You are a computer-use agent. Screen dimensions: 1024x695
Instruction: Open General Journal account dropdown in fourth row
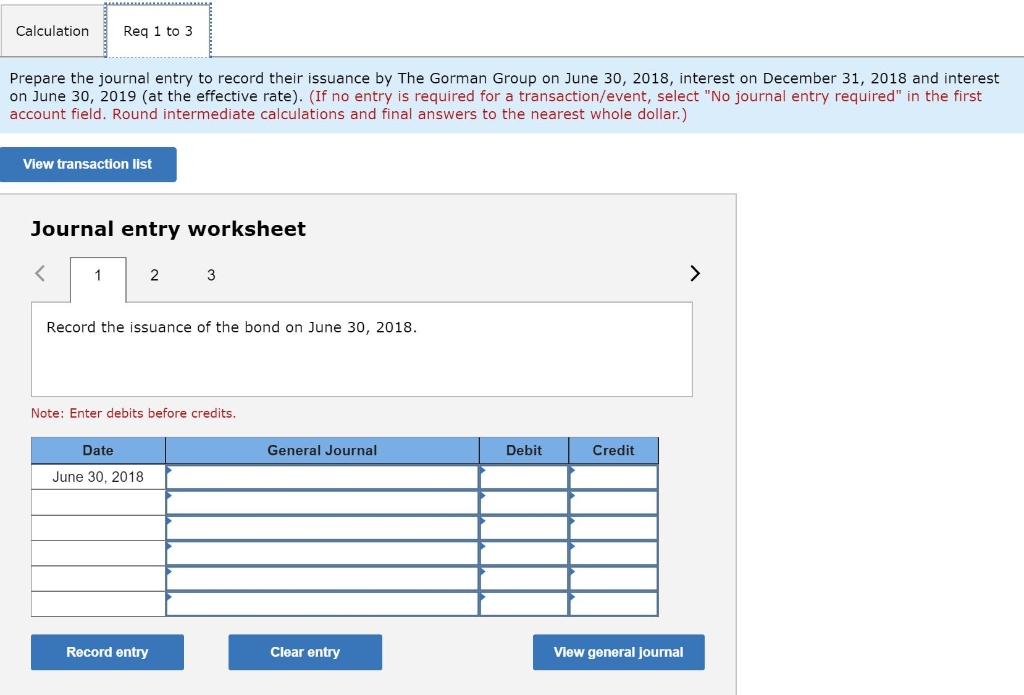(x=322, y=553)
